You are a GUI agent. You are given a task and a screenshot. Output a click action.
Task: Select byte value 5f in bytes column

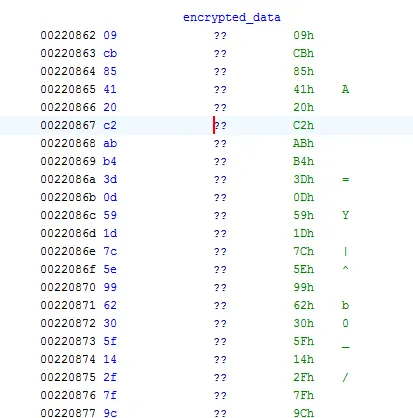110,341
